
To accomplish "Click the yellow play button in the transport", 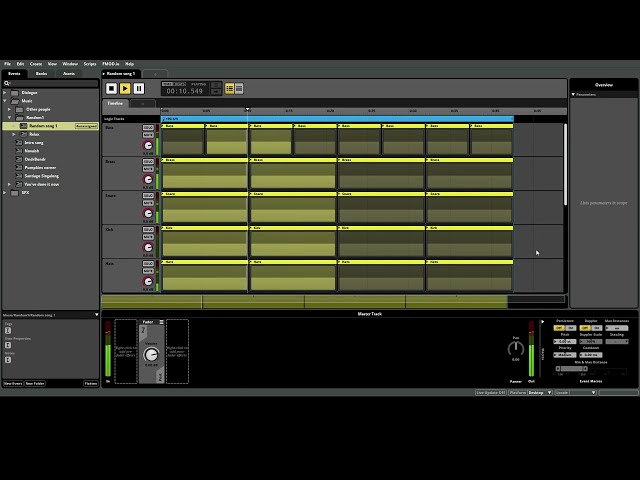I will click(x=125, y=88).
